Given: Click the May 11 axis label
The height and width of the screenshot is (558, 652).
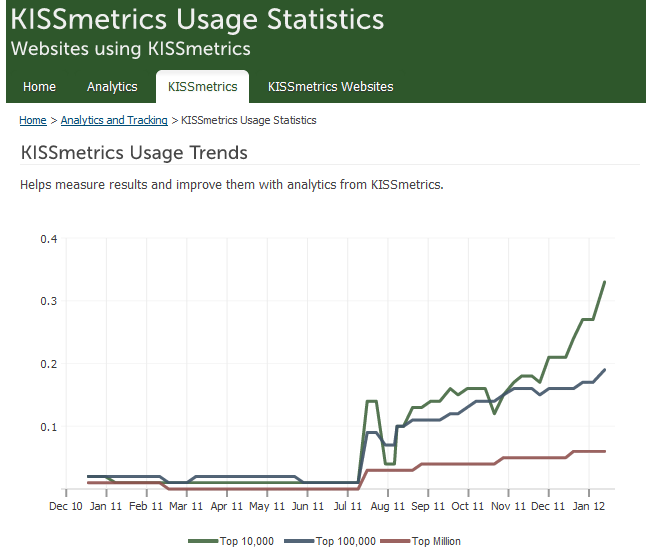Looking at the screenshot, I should click(x=267, y=506).
